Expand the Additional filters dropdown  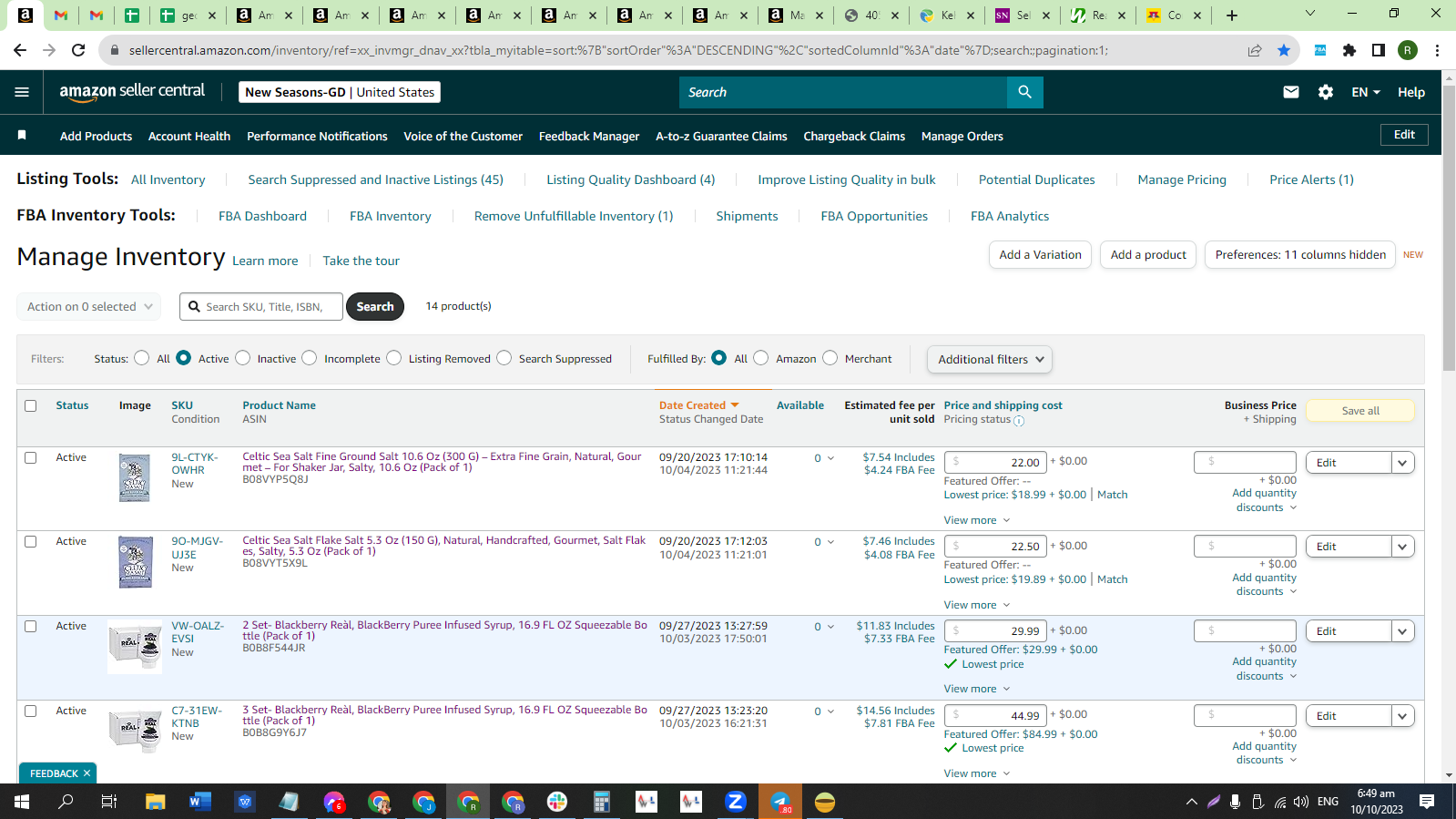[x=990, y=359]
